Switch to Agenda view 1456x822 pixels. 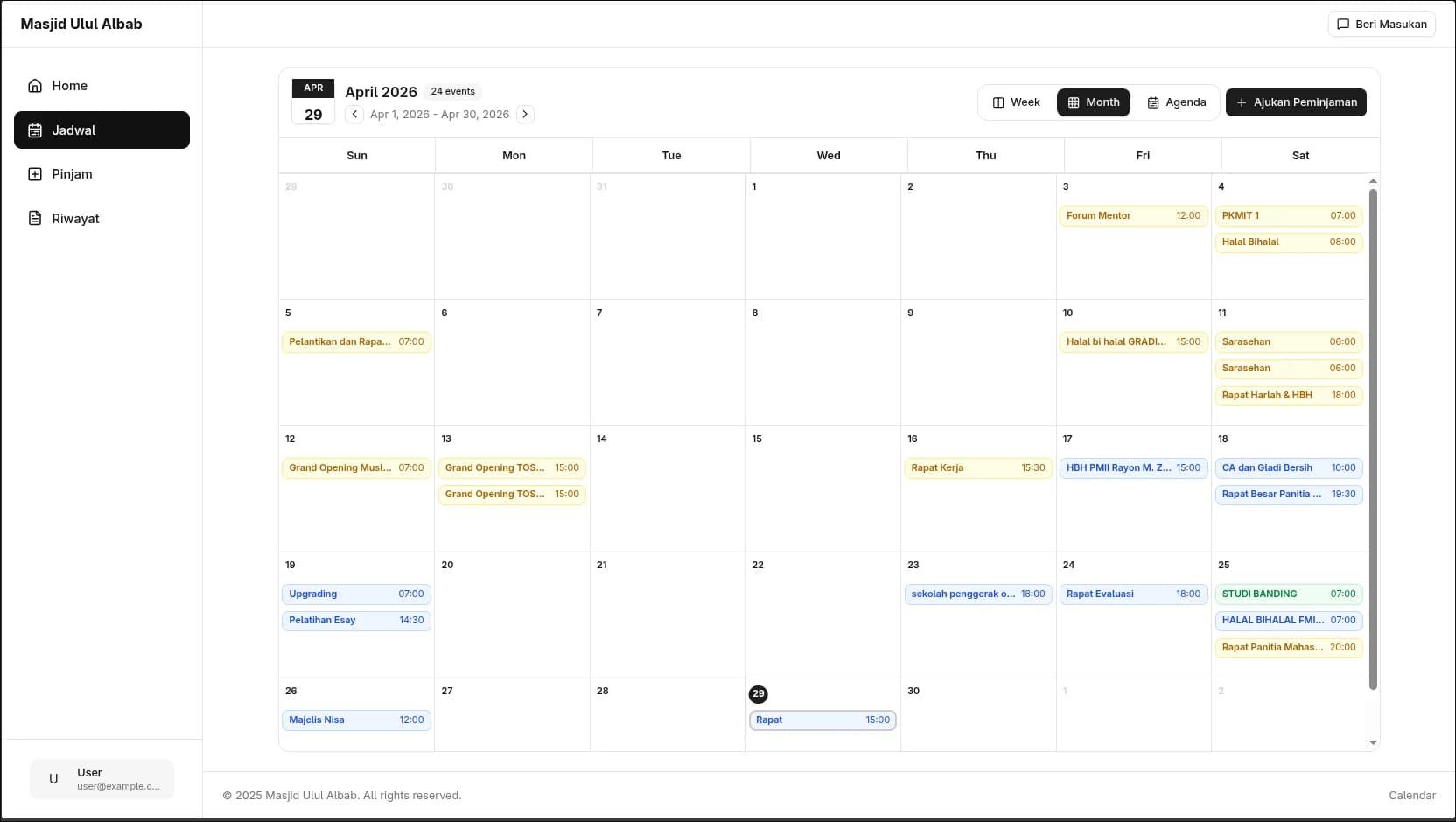tap(1177, 102)
